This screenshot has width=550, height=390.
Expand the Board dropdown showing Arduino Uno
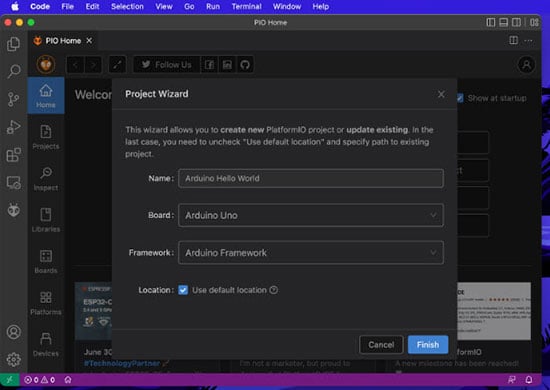tap(311, 215)
